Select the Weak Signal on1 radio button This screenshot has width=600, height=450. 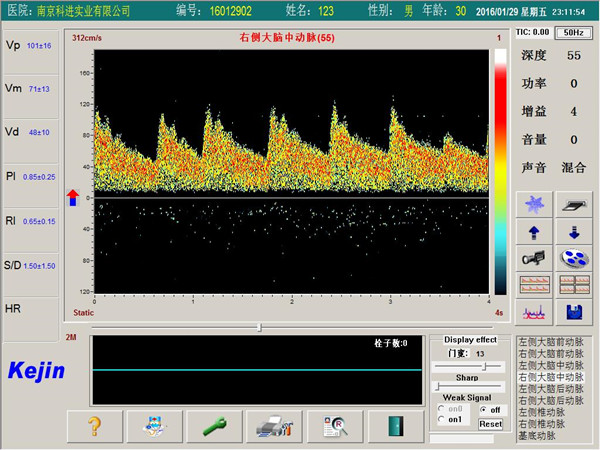tap(443, 420)
